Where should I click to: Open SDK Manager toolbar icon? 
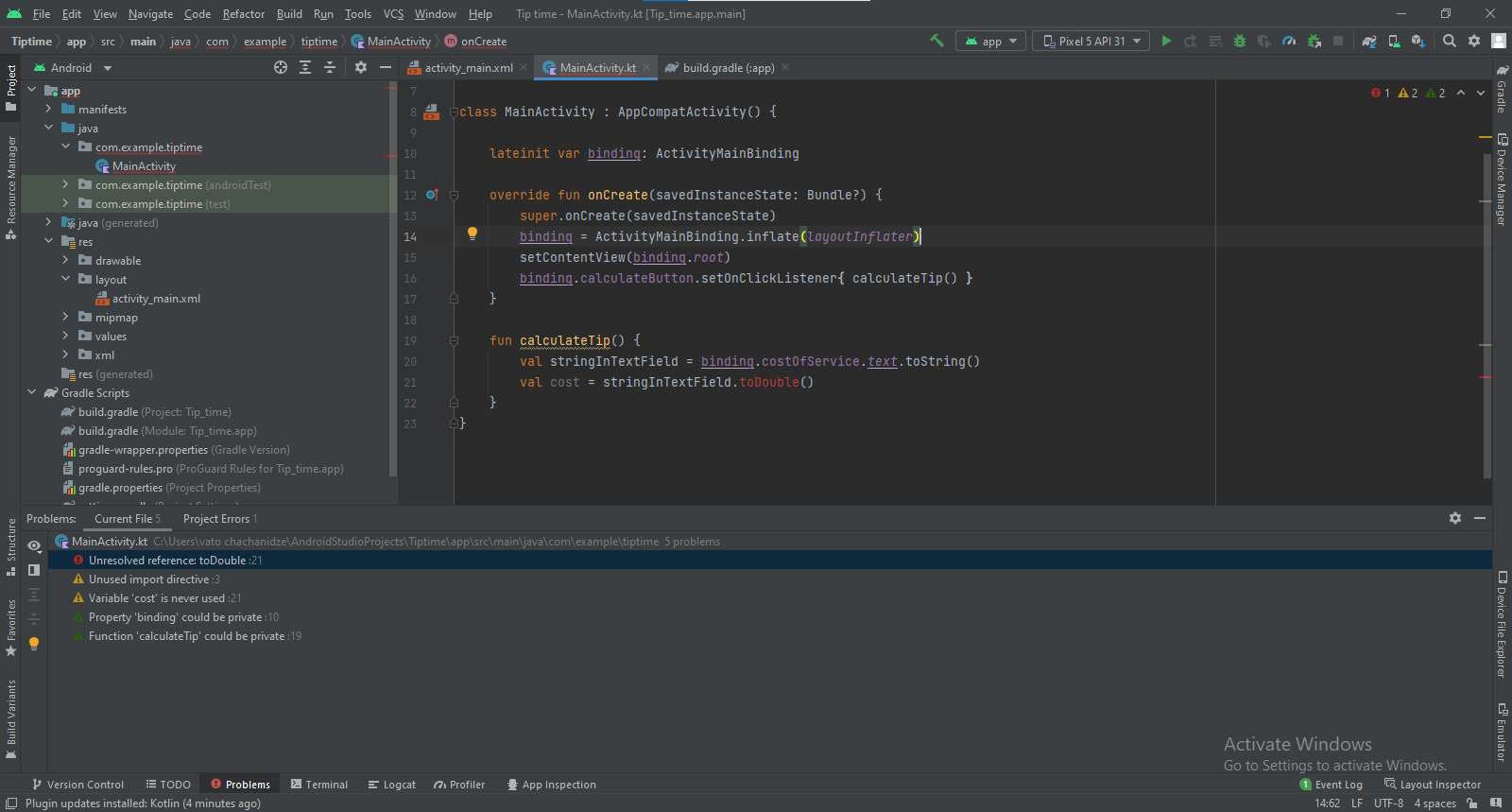pos(1418,41)
